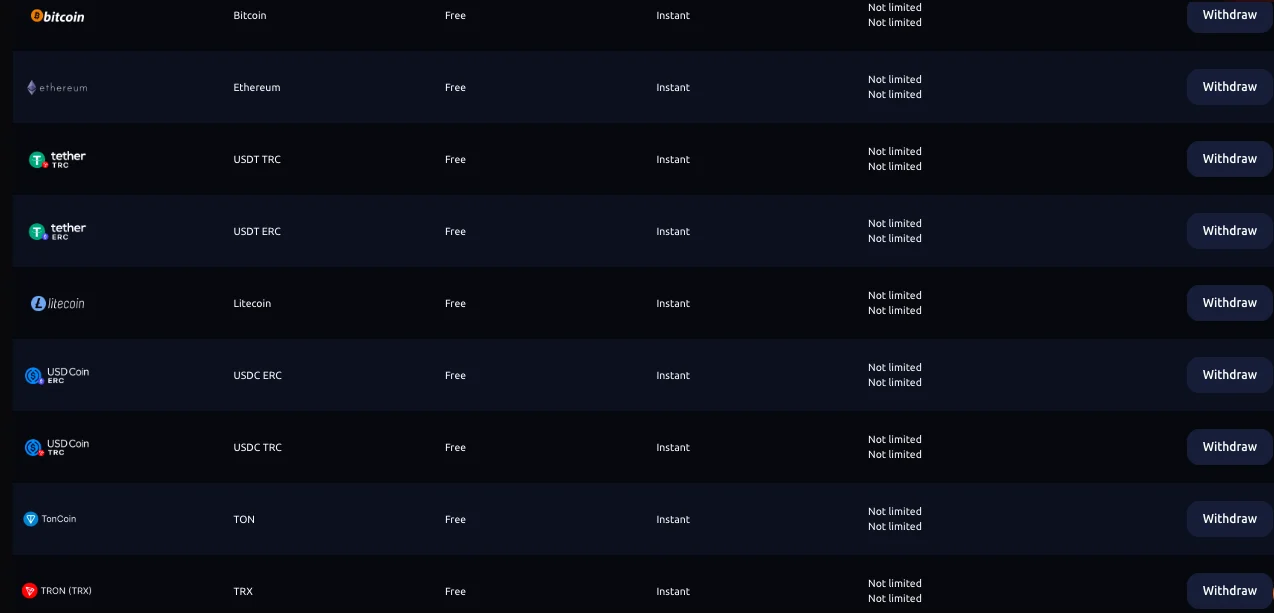Click the Litecoin logo icon
Screen dimensions: 1274x613
pos(57,303)
